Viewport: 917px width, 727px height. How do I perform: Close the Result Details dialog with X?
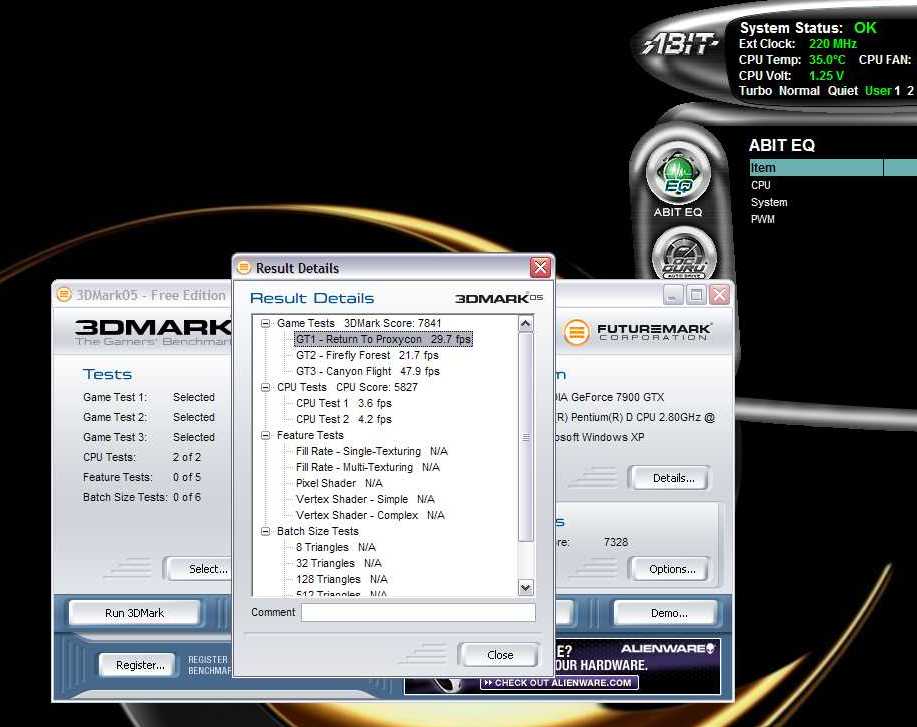tap(540, 268)
